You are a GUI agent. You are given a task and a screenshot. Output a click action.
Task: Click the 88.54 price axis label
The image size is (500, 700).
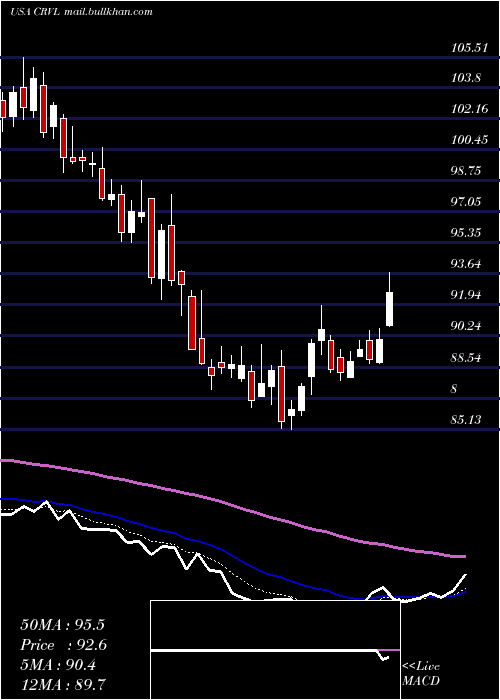point(466,358)
